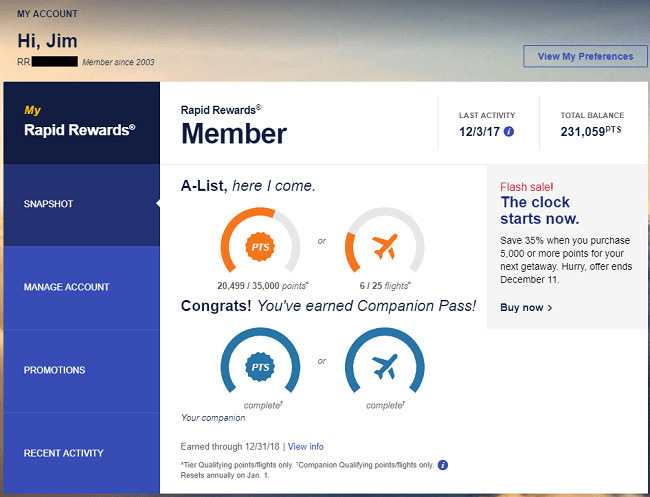
Task: Open the View info link
Action: coord(306,446)
